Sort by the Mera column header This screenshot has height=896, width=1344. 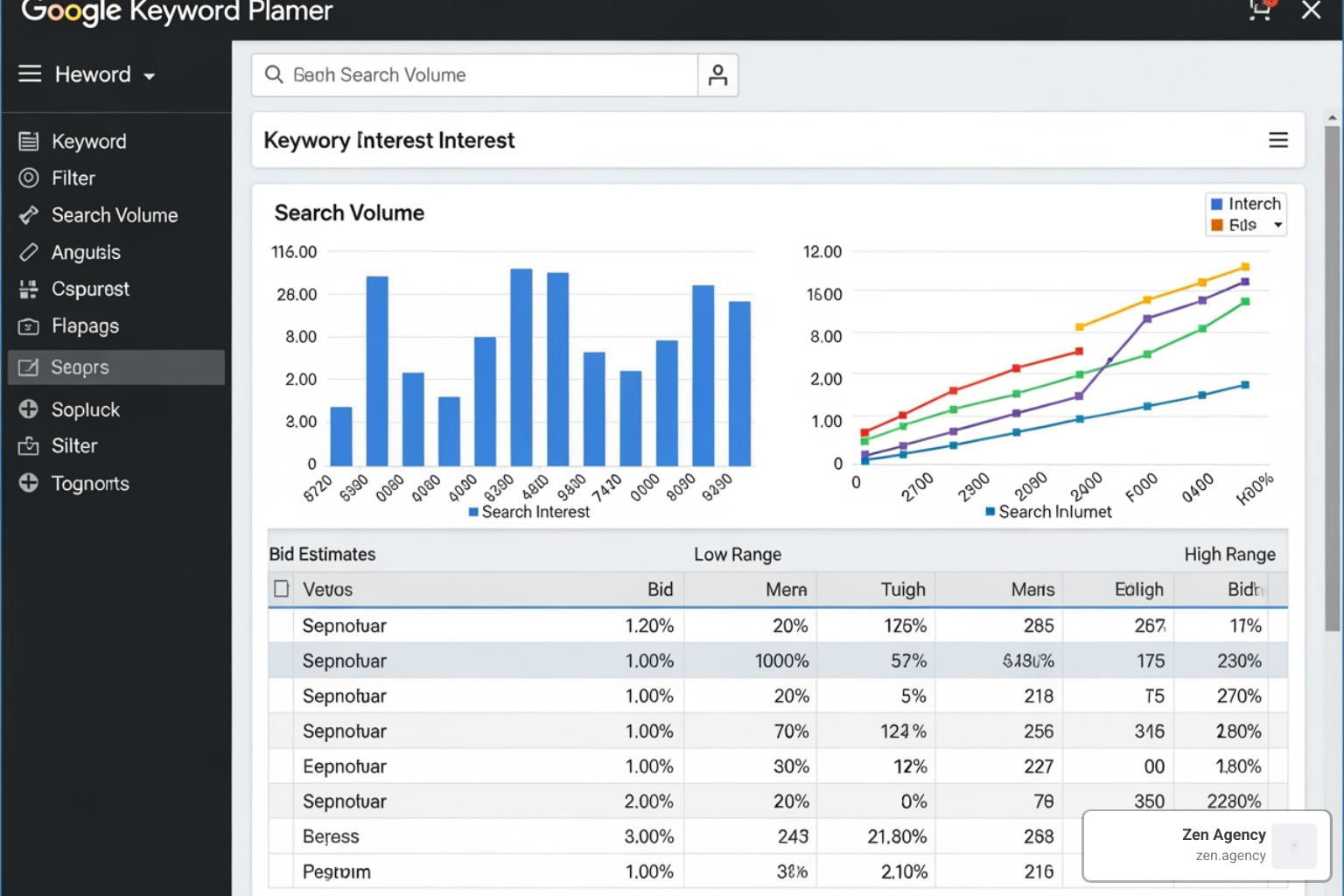tap(787, 590)
